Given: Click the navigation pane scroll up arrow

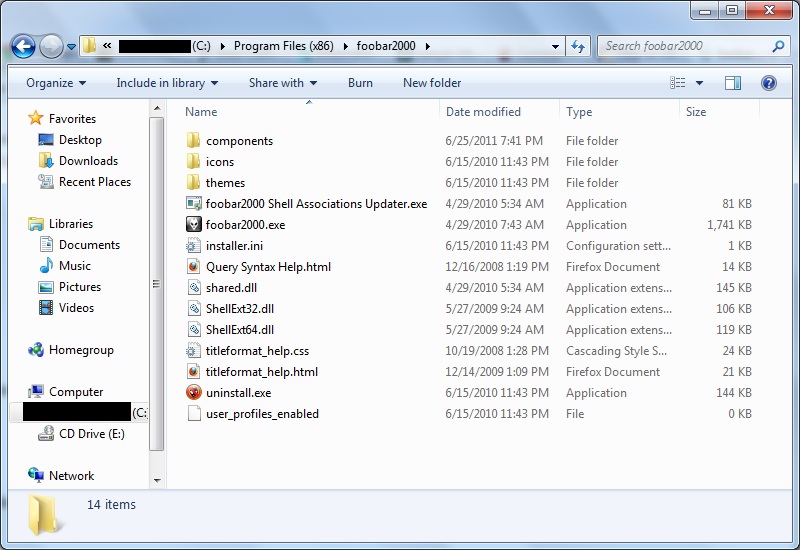Looking at the screenshot, I should pos(157,108).
